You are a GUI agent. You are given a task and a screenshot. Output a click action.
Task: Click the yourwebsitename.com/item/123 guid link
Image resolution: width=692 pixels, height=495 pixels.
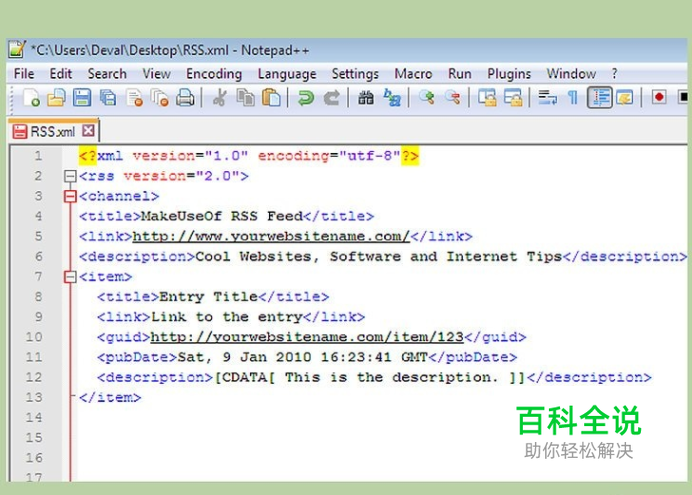(307, 337)
